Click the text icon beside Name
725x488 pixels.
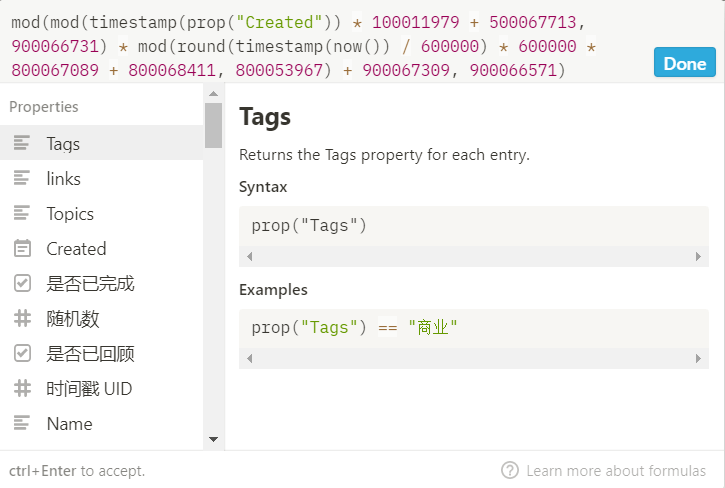(x=22, y=424)
